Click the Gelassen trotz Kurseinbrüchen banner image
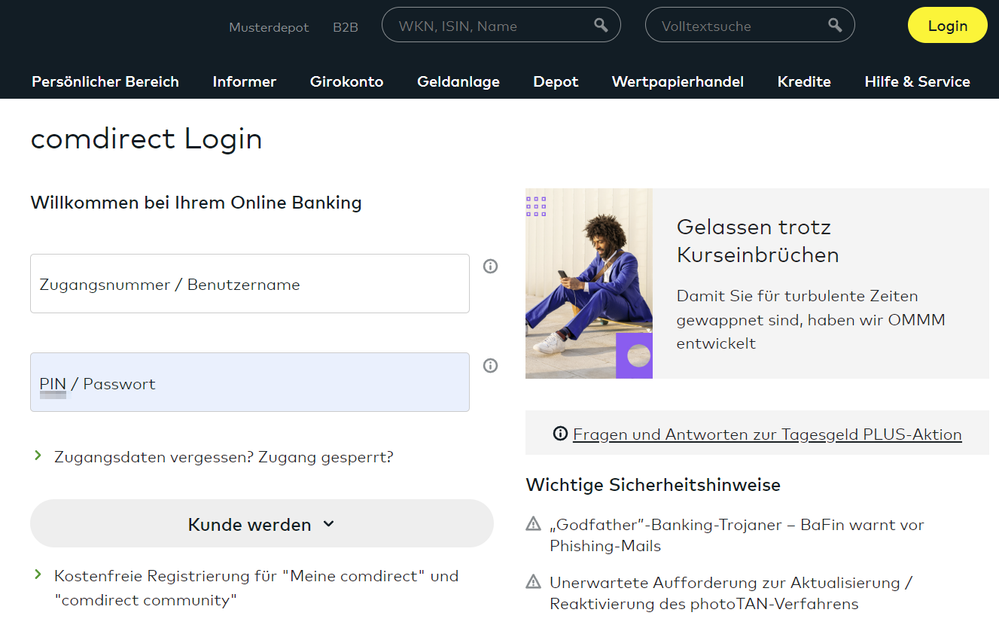 pos(588,284)
